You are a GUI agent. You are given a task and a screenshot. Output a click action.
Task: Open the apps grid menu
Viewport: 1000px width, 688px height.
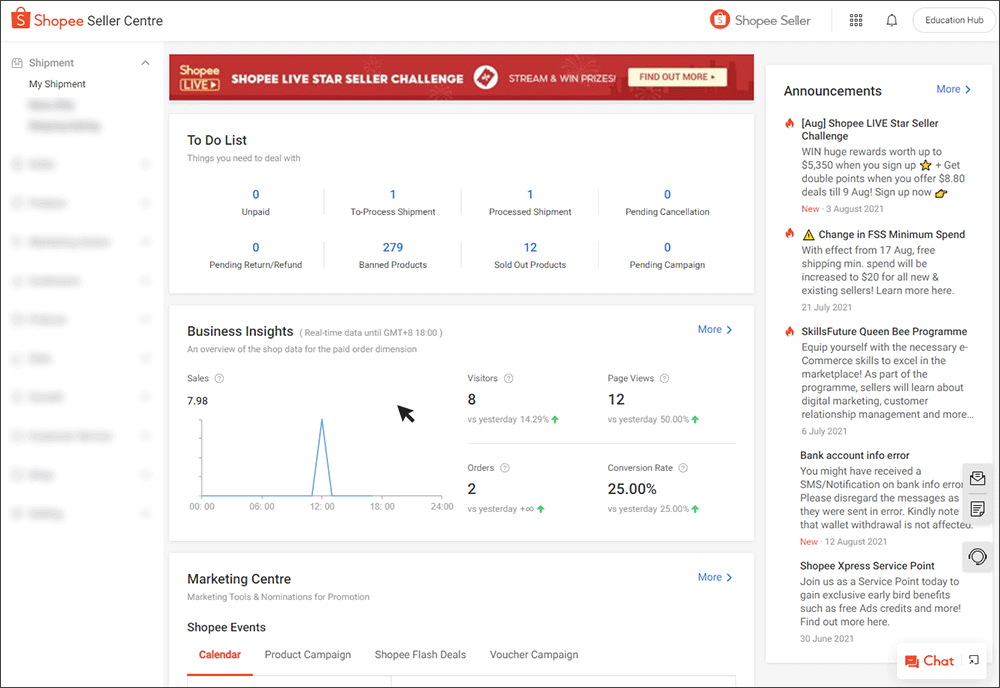[x=856, y=20]
